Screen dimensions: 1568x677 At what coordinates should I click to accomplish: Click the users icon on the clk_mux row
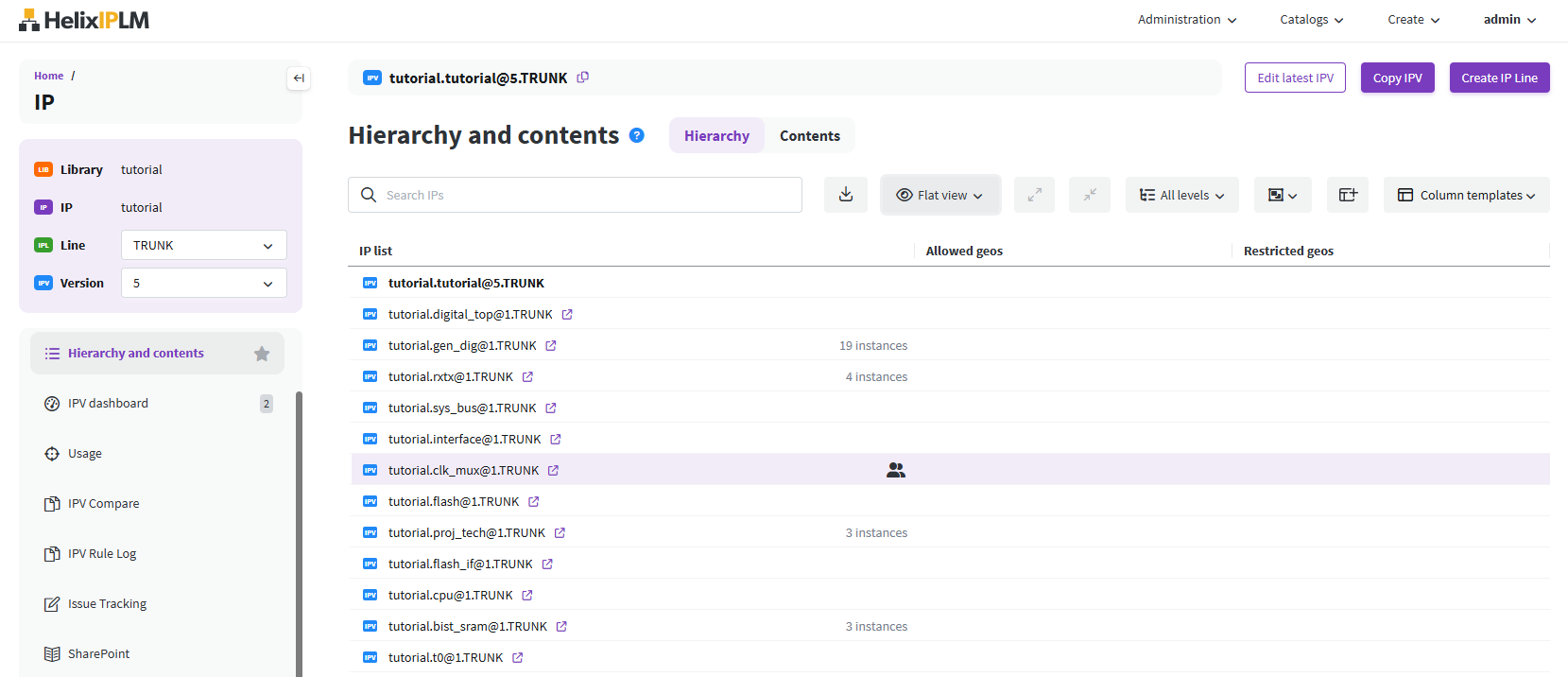(x=896, y=470)
